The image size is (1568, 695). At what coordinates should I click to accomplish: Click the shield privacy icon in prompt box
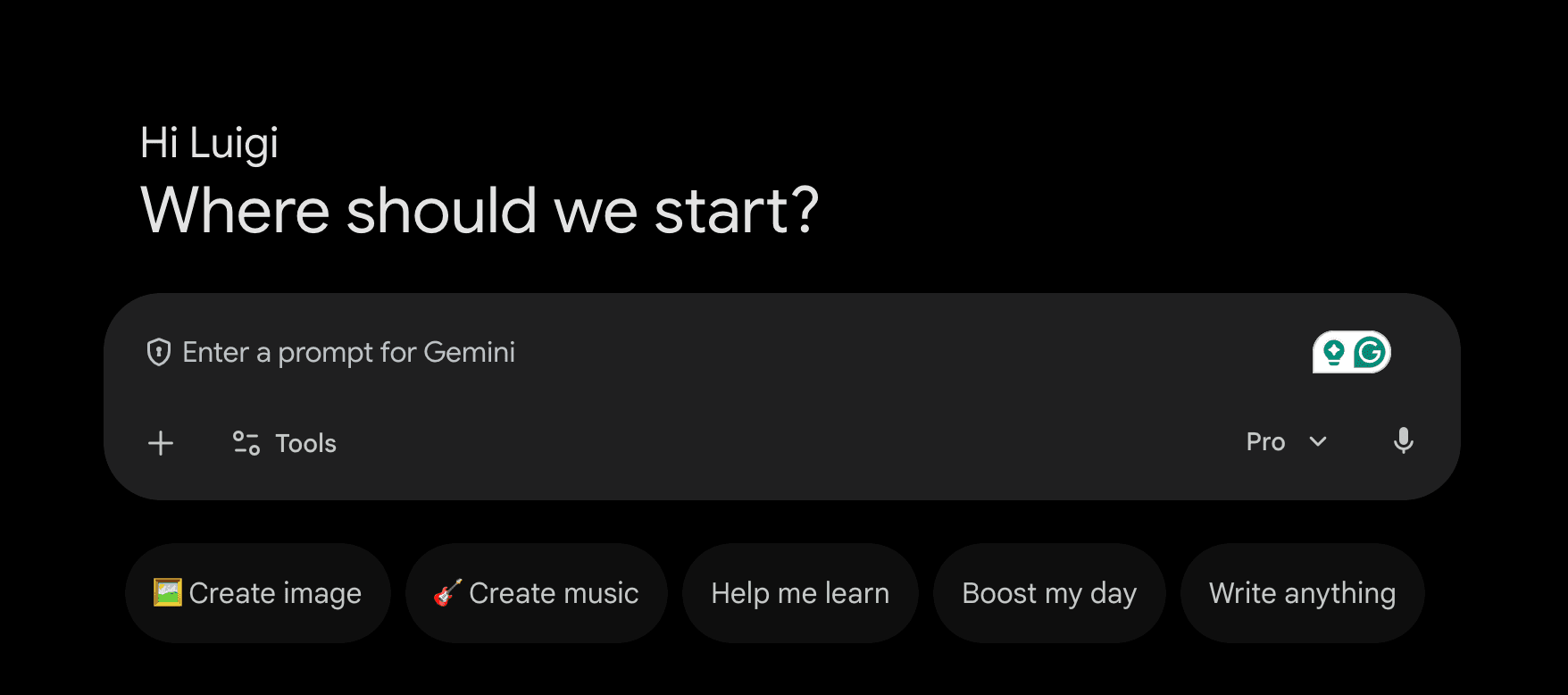tap(159, 353)
